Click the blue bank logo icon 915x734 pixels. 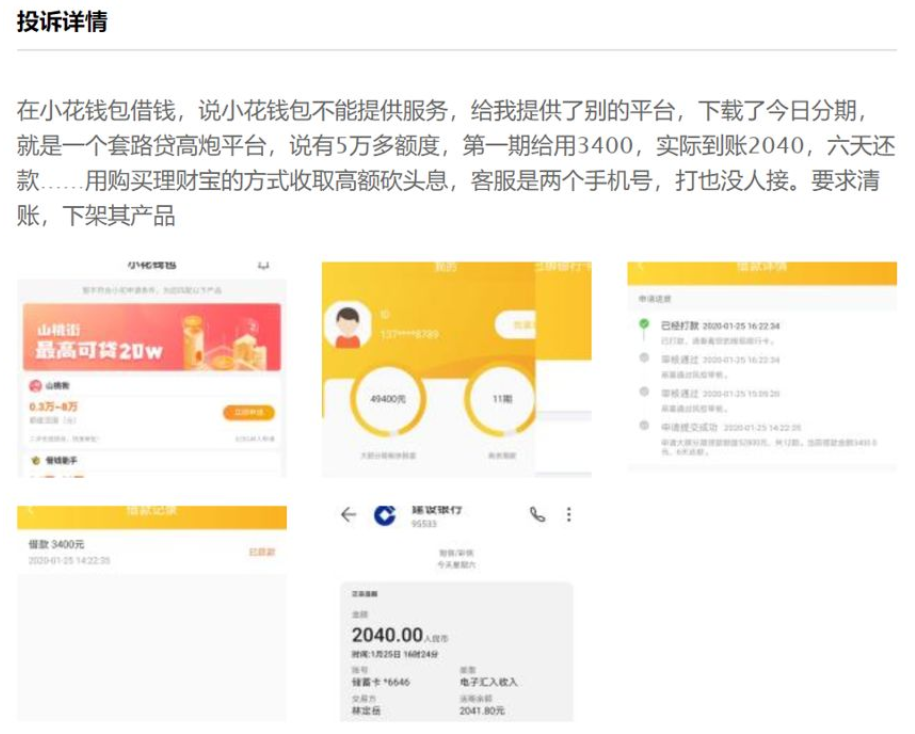(x=385, y=516)
